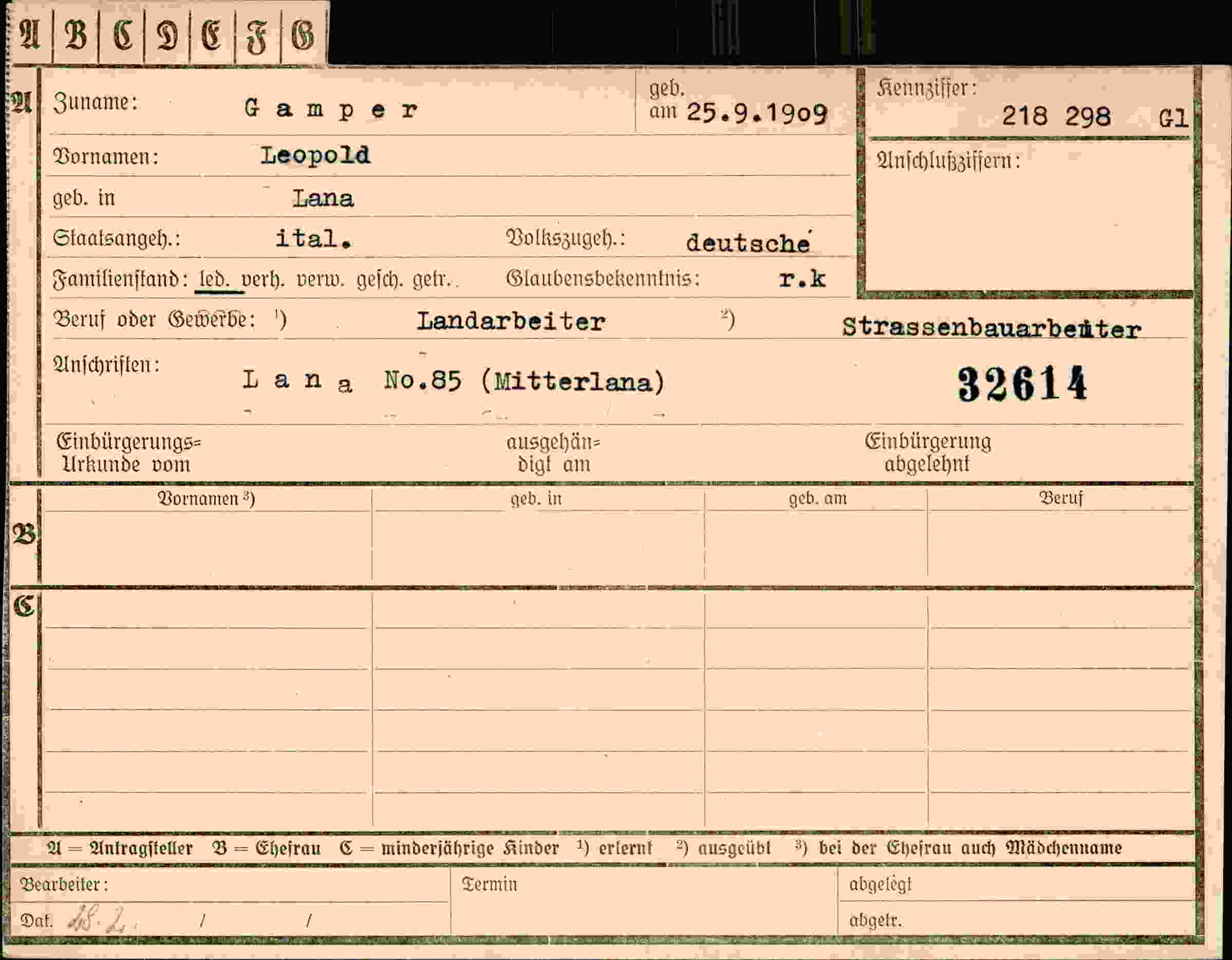The image size is (1232, 960).
Task: Click the '¹) erlernt' footnote
Action: (x=615, y=847)
